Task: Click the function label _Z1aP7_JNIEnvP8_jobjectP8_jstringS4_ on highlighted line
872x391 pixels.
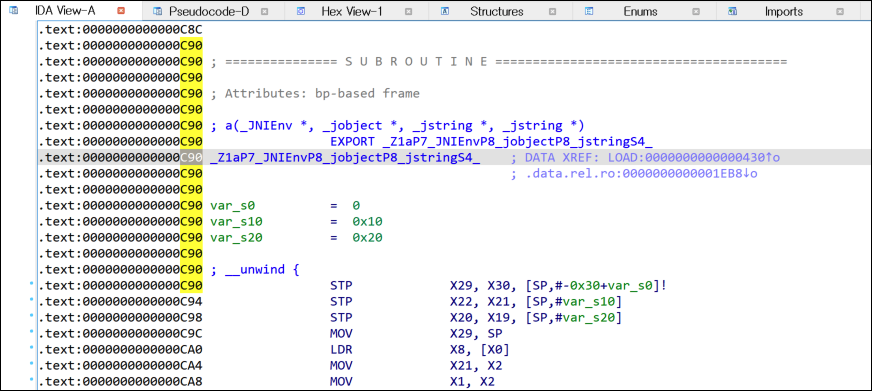Action: click(345, 158)
